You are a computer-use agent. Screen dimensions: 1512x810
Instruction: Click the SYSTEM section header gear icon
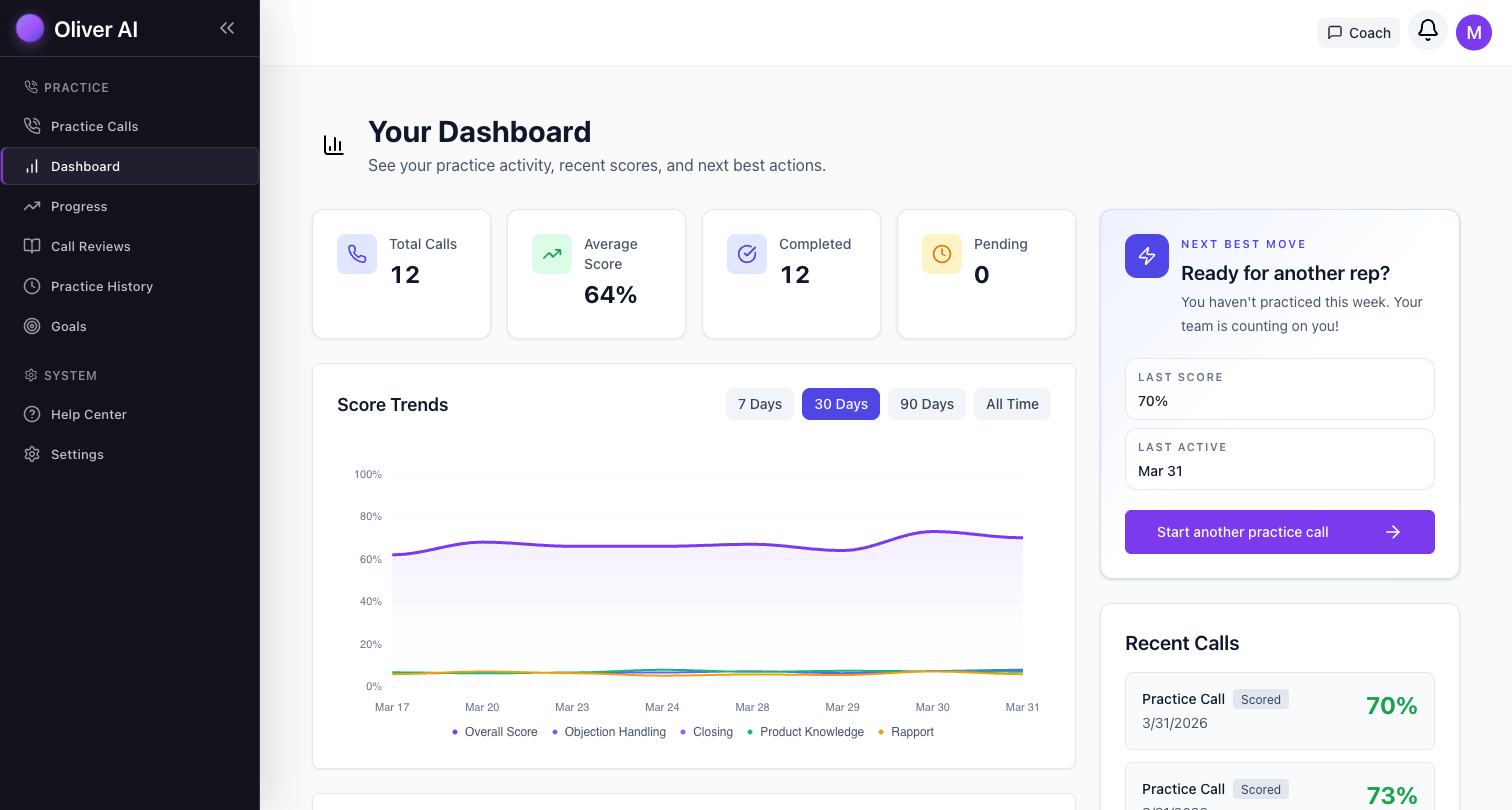31,375
